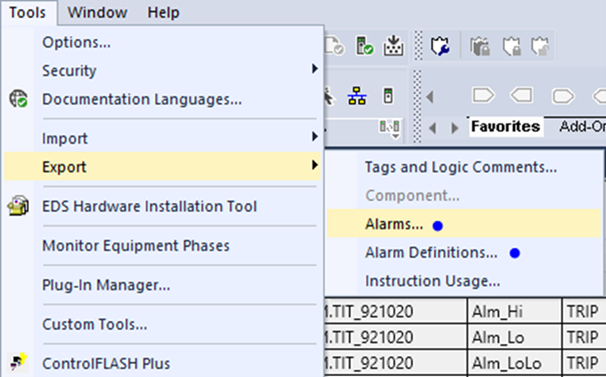Choose Custom Tools... entry

[x=95, y=324]
